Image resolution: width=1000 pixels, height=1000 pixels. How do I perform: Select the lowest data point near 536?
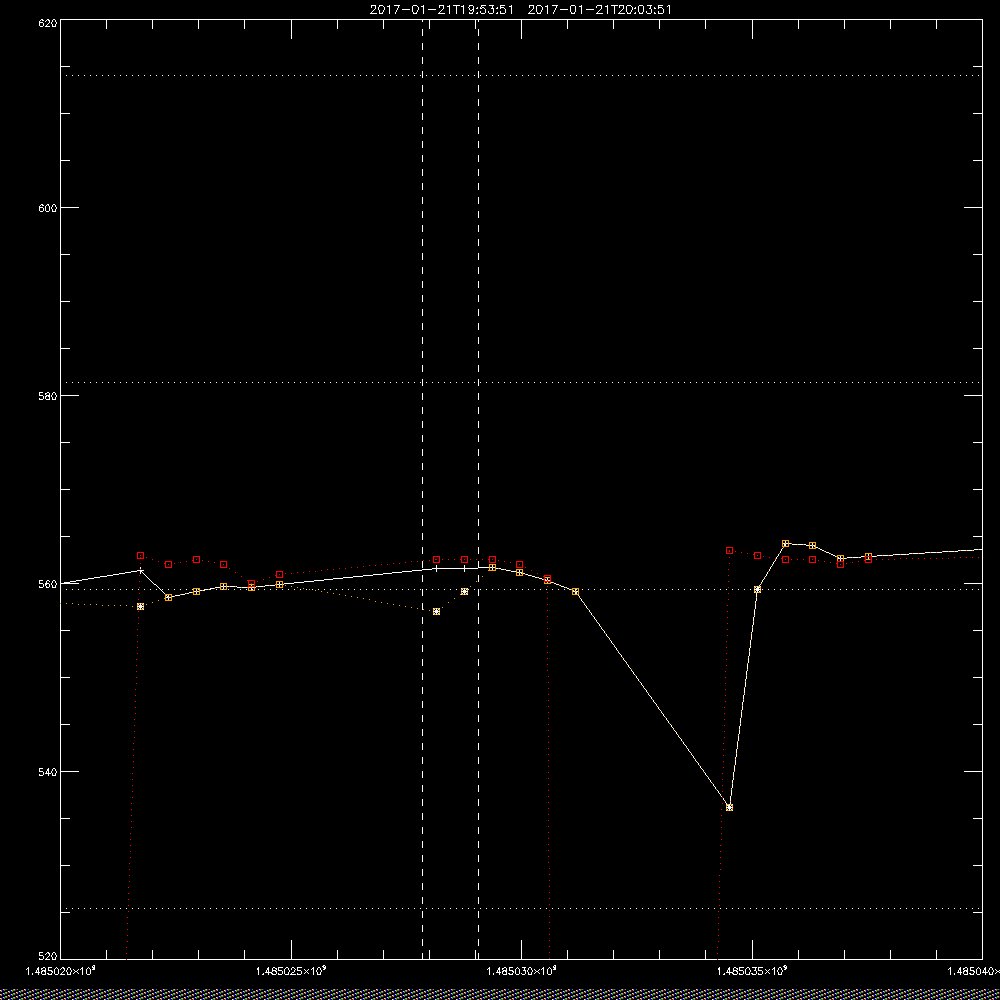point(730,807)
